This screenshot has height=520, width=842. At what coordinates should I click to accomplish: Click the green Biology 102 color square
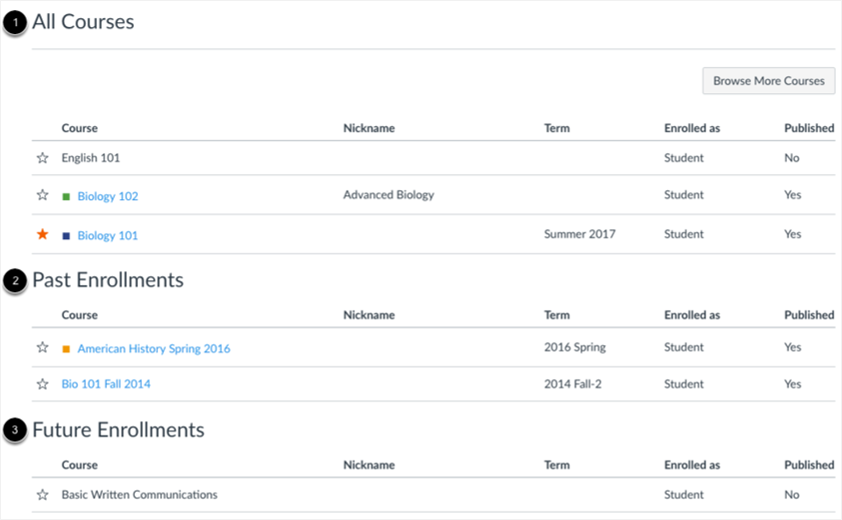pos(66,197)
